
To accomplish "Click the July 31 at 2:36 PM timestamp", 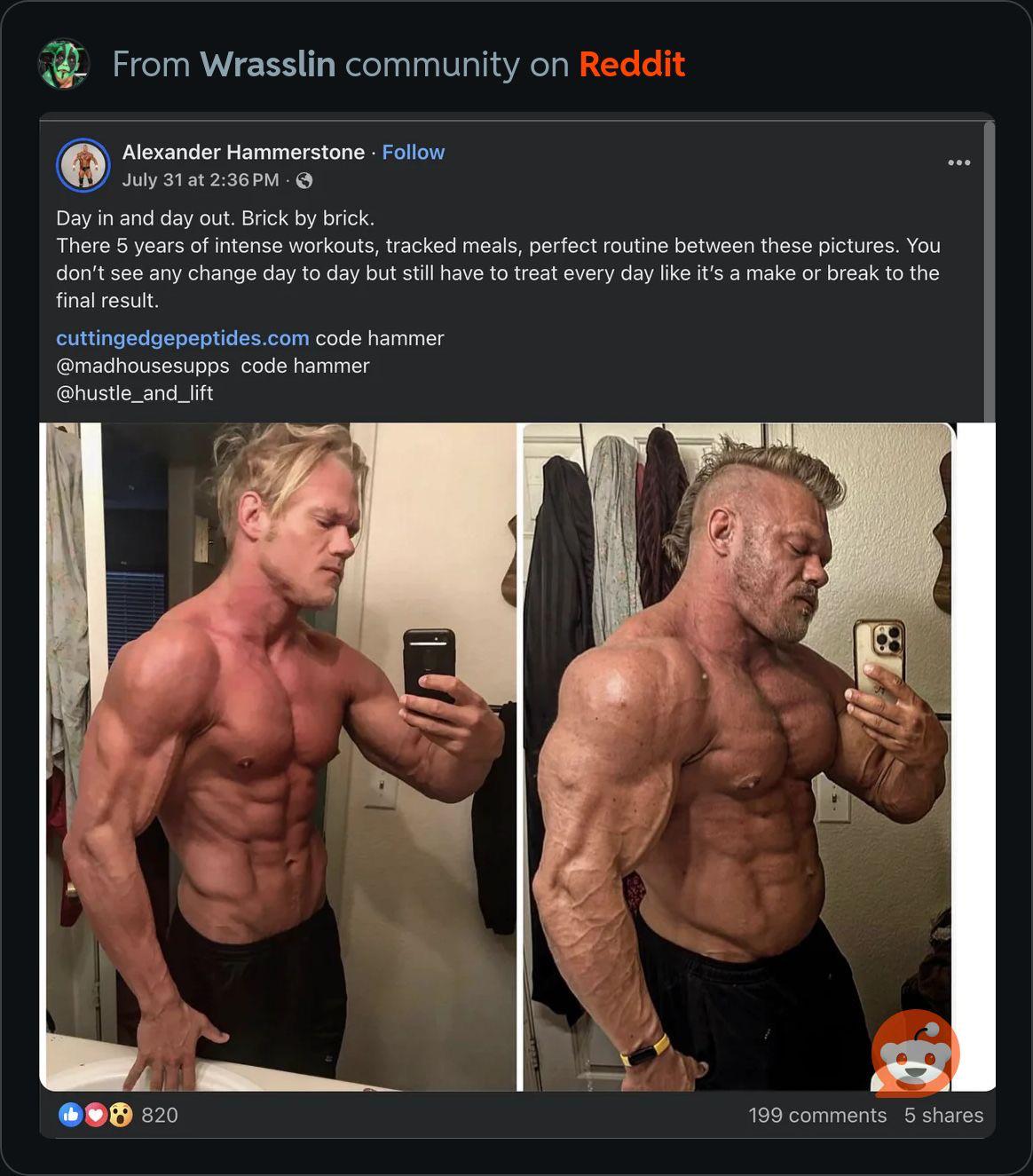I will tap(201, 180).
